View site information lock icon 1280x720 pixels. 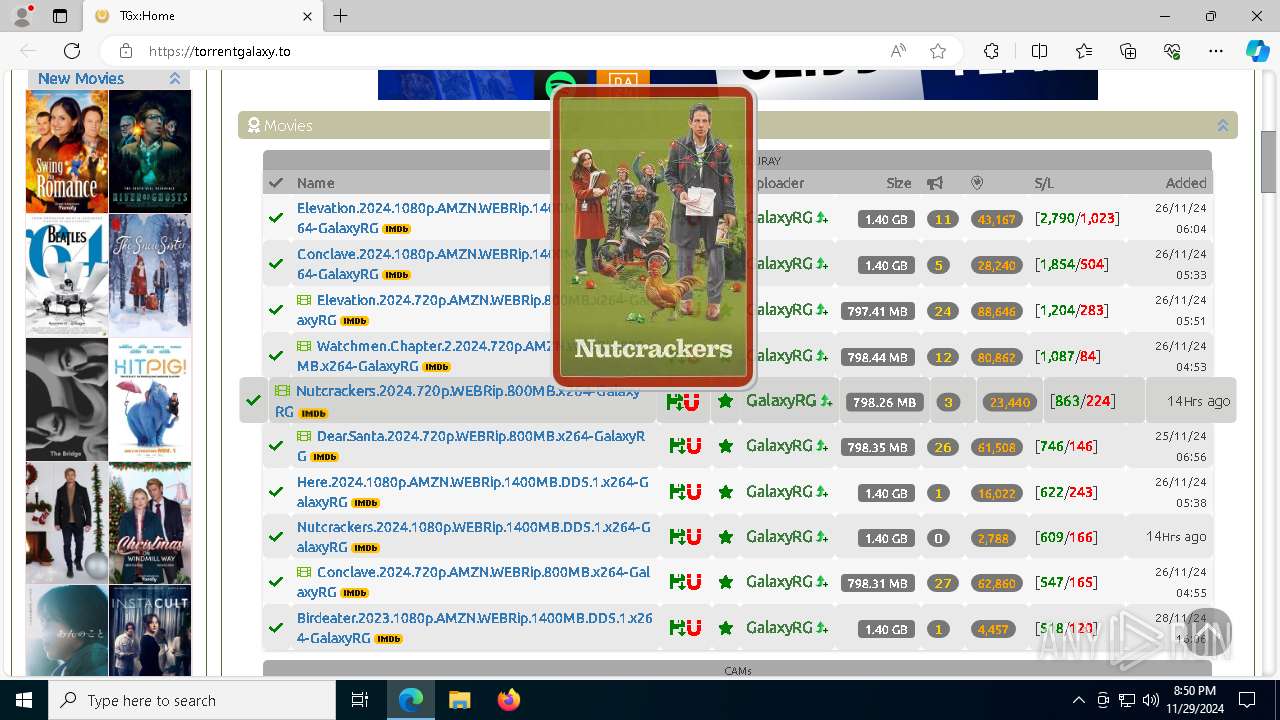pyautogui.click(x=126, y=51)
